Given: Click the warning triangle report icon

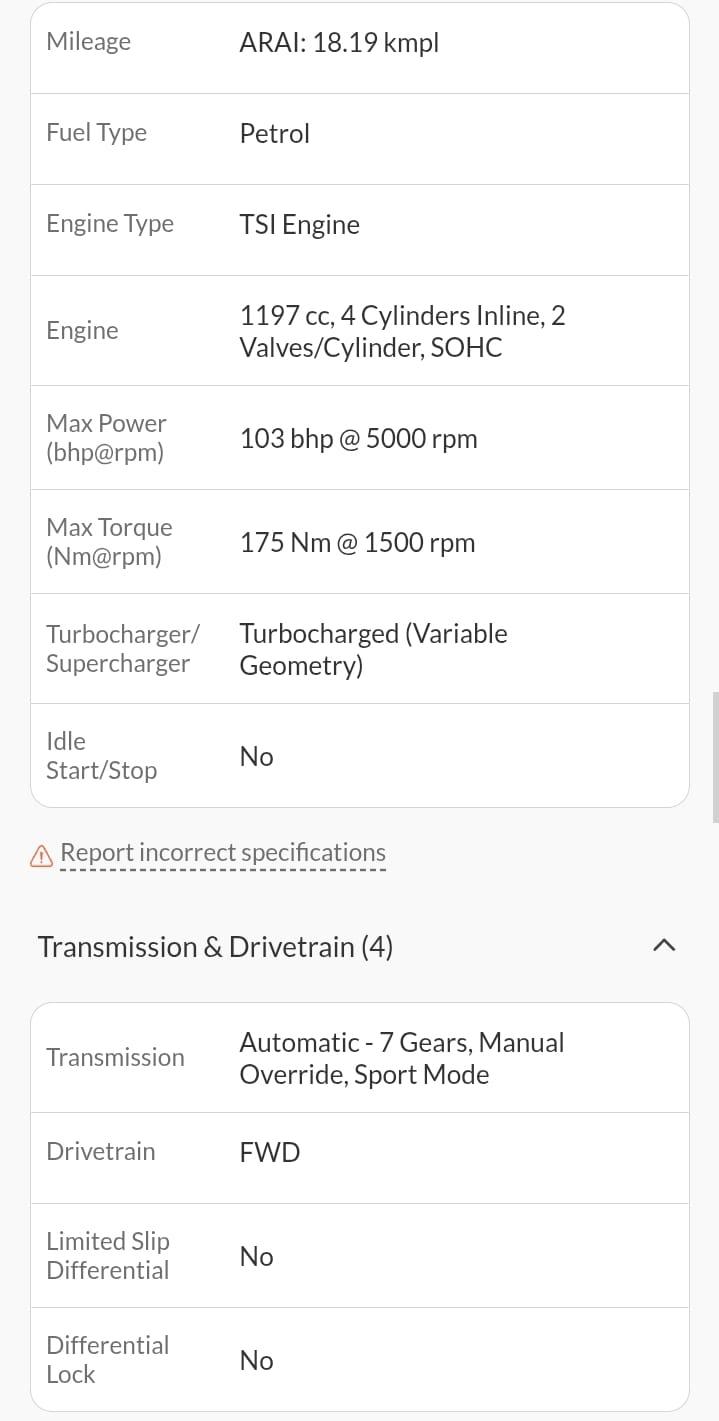Looking at the screenshot, I should pos(41,855).
